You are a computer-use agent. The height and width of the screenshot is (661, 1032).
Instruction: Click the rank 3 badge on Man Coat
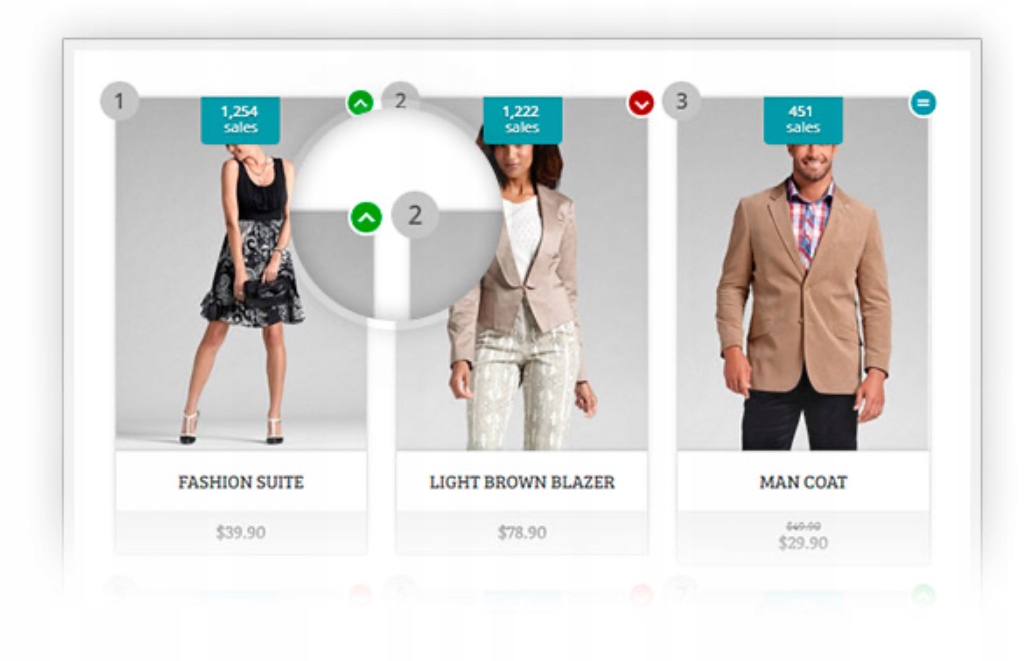coord(682,101)
